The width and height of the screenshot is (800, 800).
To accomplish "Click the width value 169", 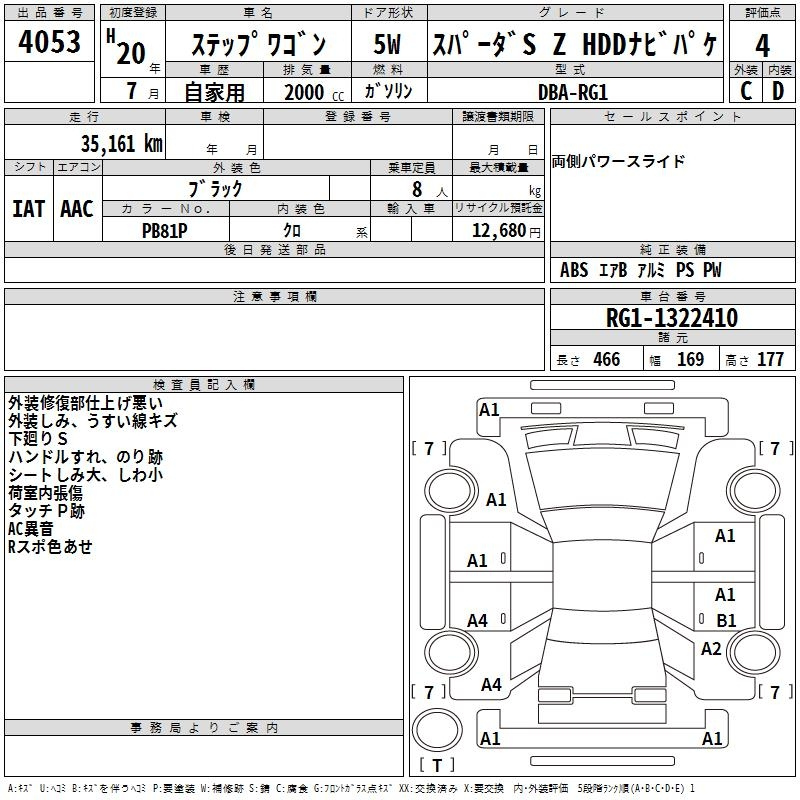I will click(x=690, y=359).
